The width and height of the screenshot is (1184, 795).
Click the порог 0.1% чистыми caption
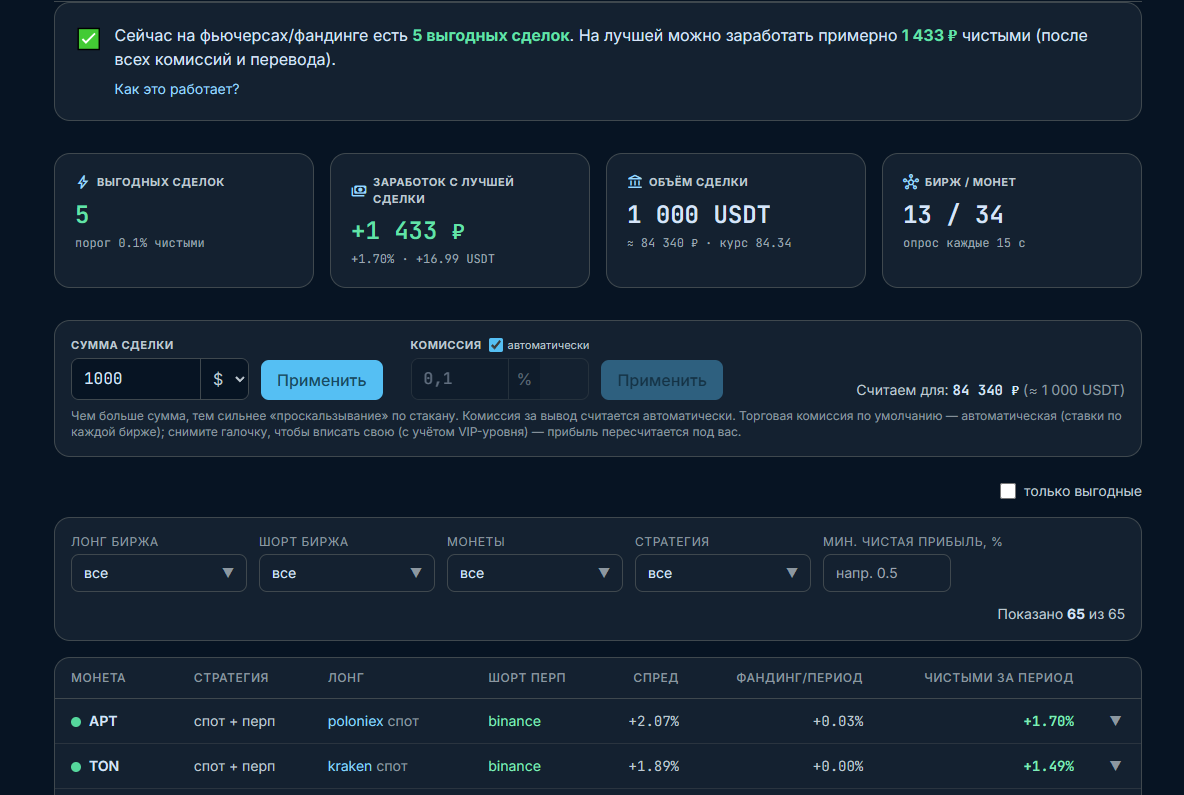[x=140, y=243]
